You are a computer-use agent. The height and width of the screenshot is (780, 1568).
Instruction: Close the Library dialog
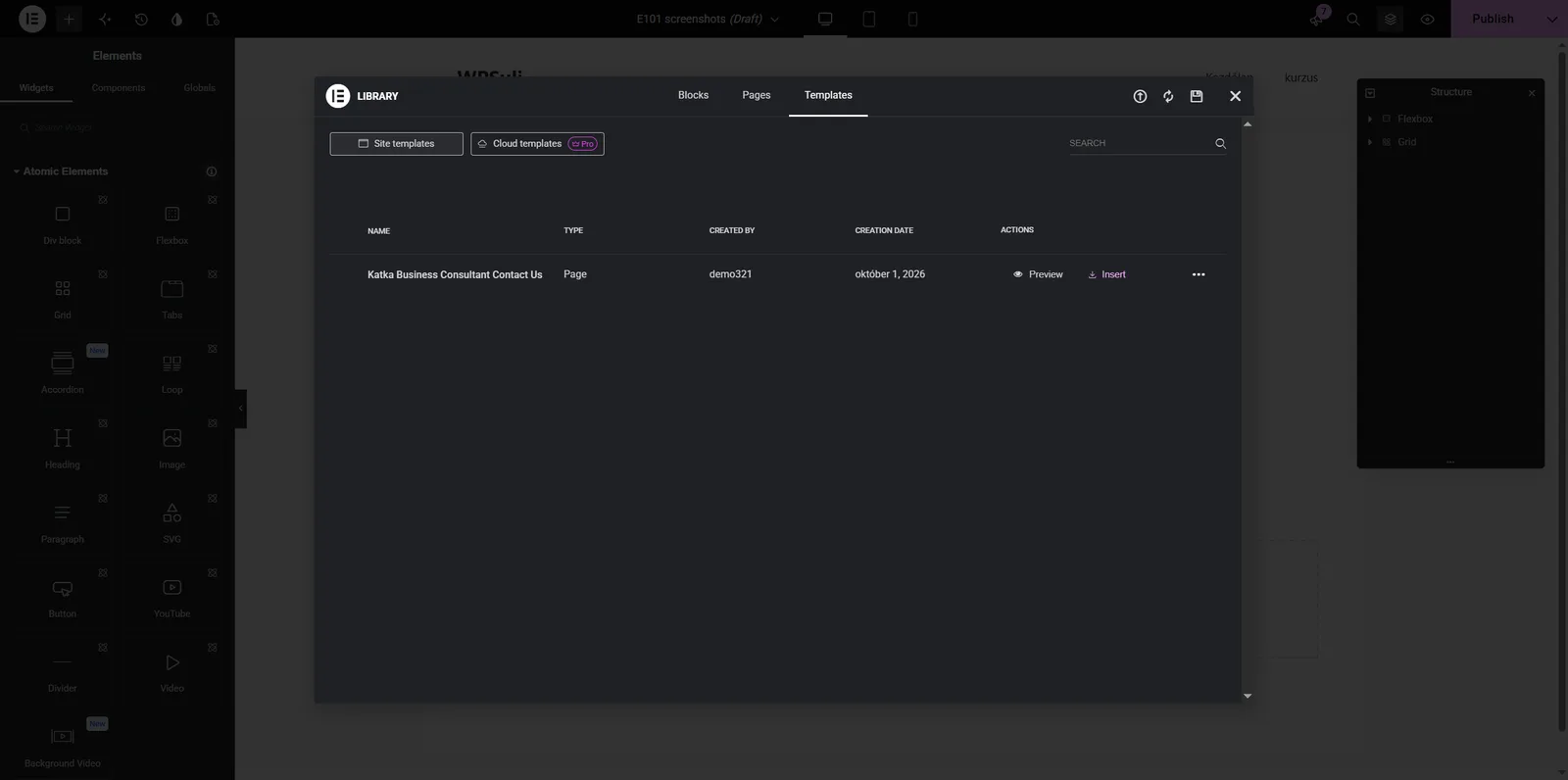pos(1235,96)
